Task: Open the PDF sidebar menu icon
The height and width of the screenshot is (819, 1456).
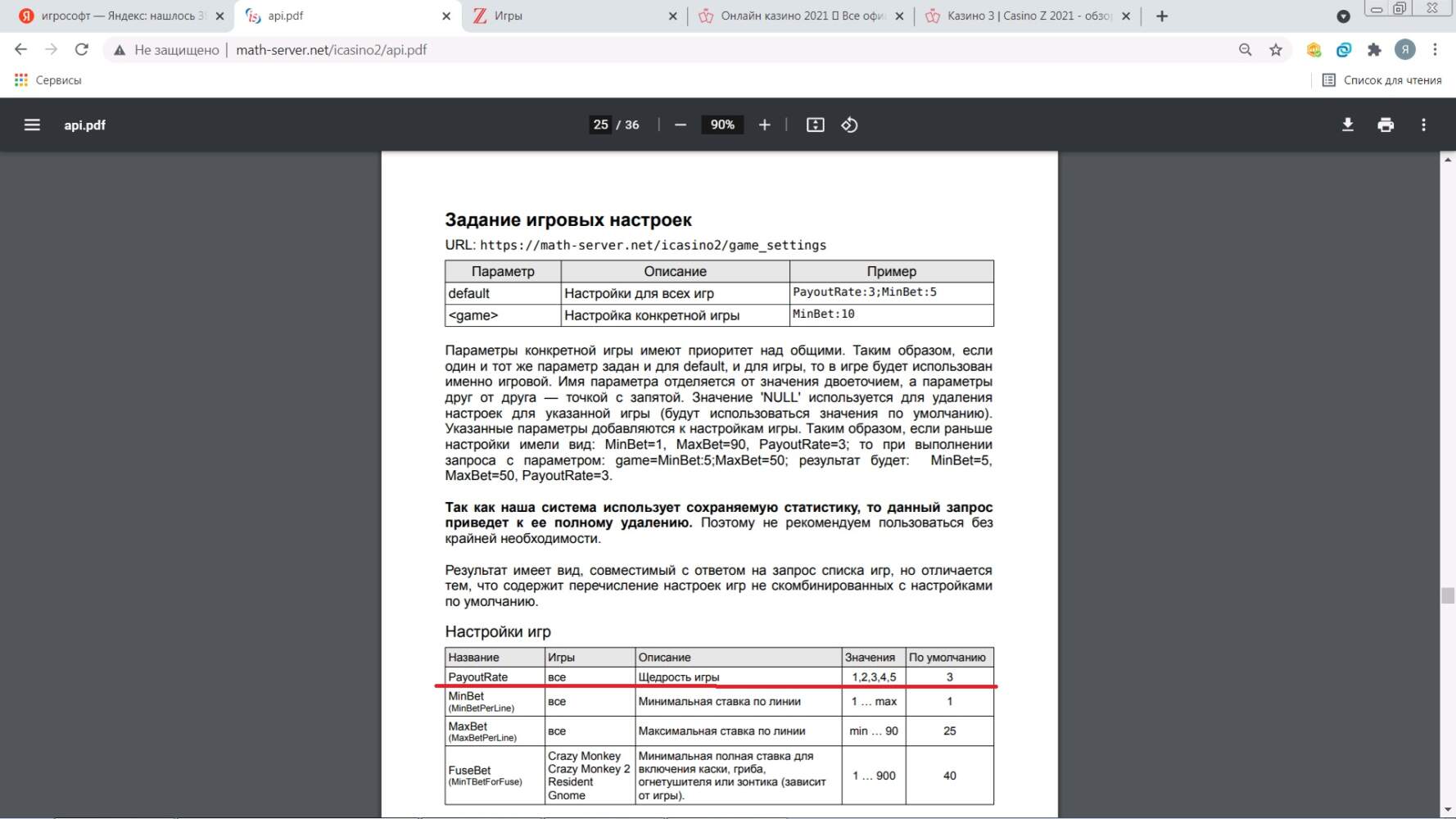Action: click(32, 124)
